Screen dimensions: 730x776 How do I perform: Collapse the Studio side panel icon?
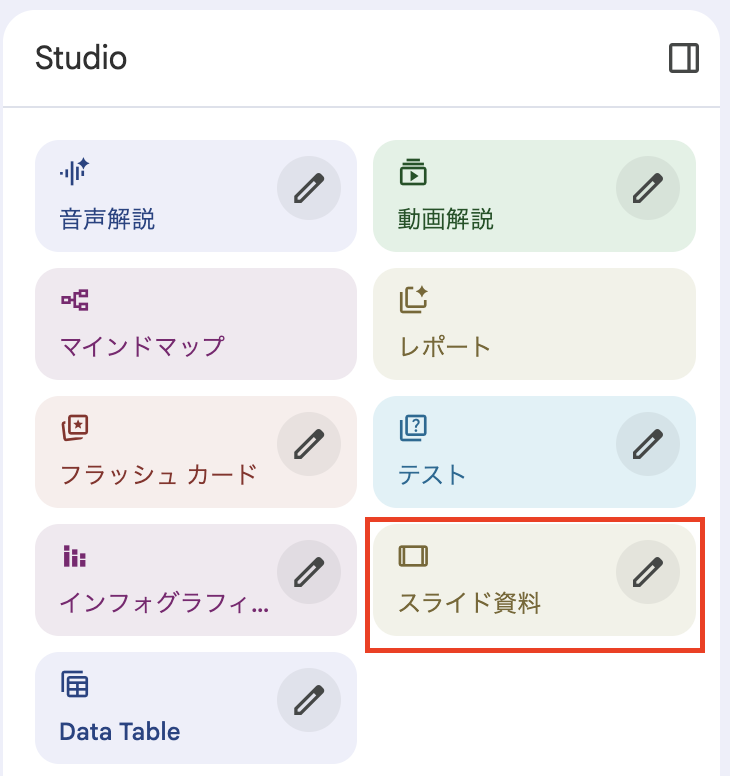684,58
